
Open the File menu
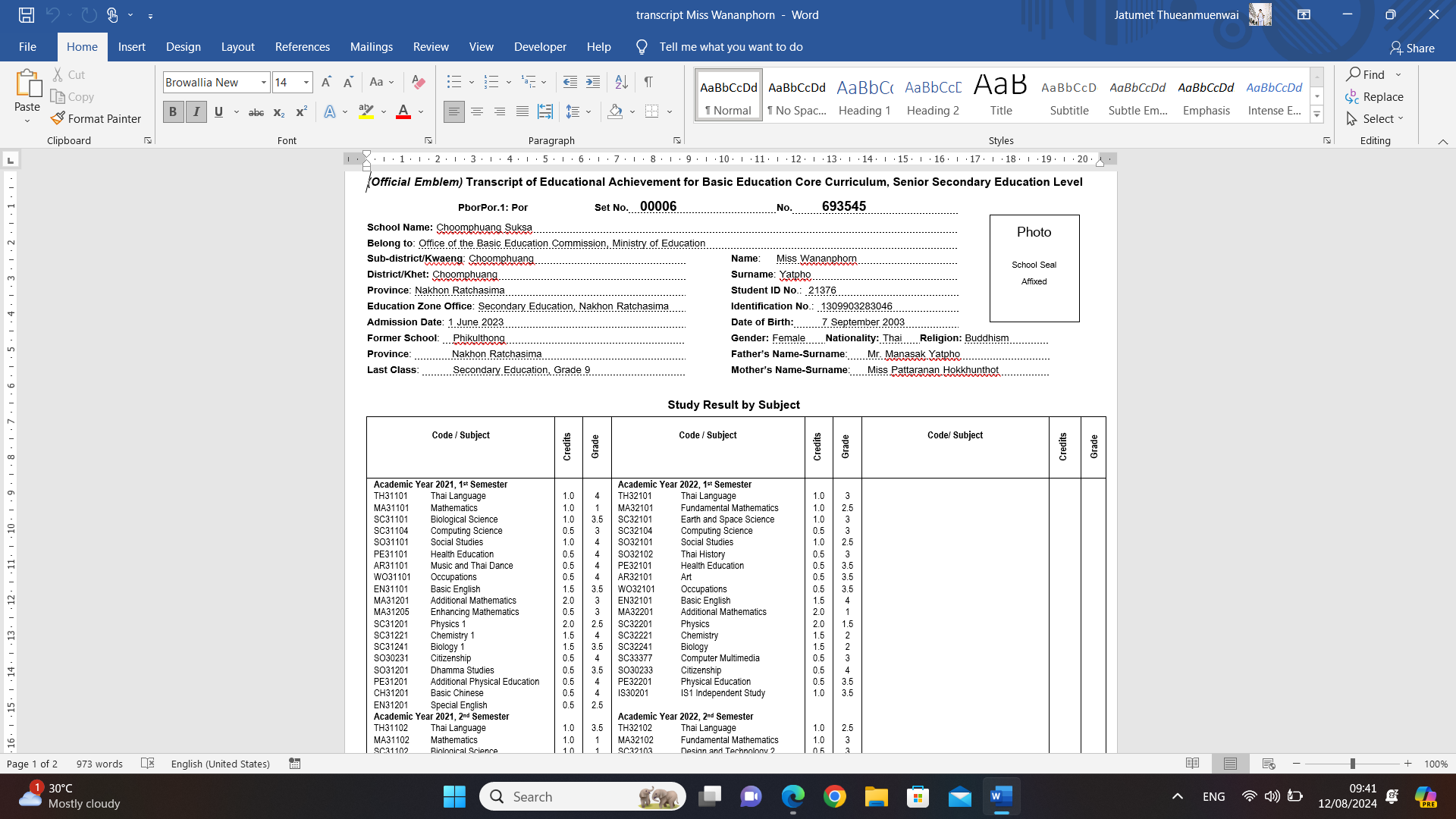click(27, 47)
